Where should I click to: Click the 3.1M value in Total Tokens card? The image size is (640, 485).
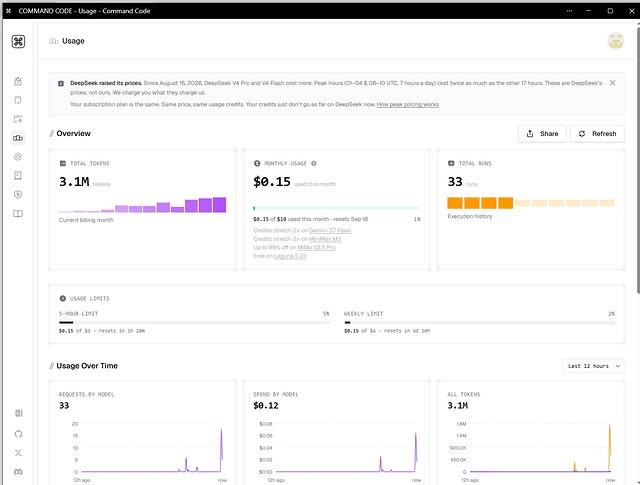[74, 182]
